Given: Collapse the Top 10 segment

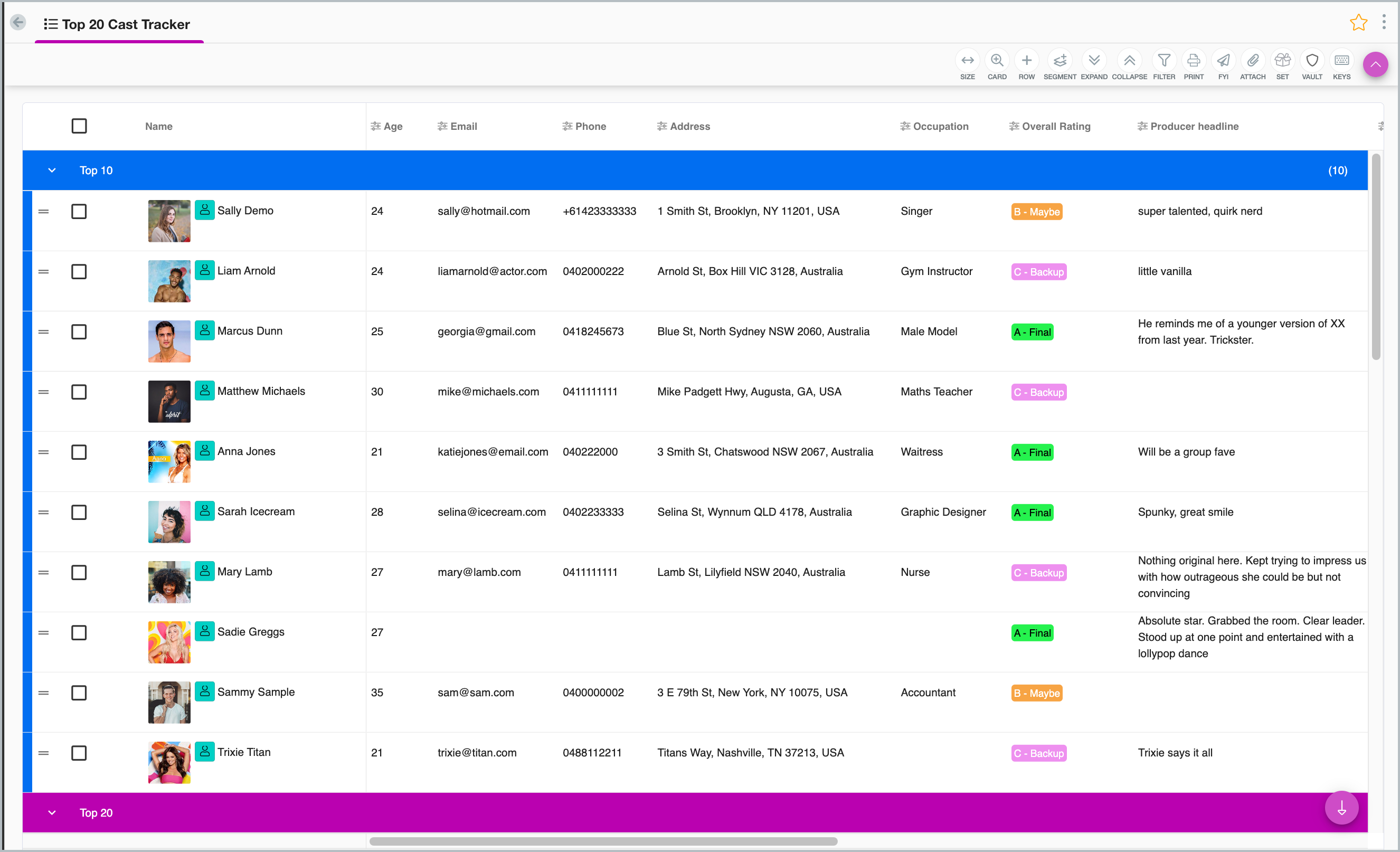Looking at the screenshot, I should [52, 171].
